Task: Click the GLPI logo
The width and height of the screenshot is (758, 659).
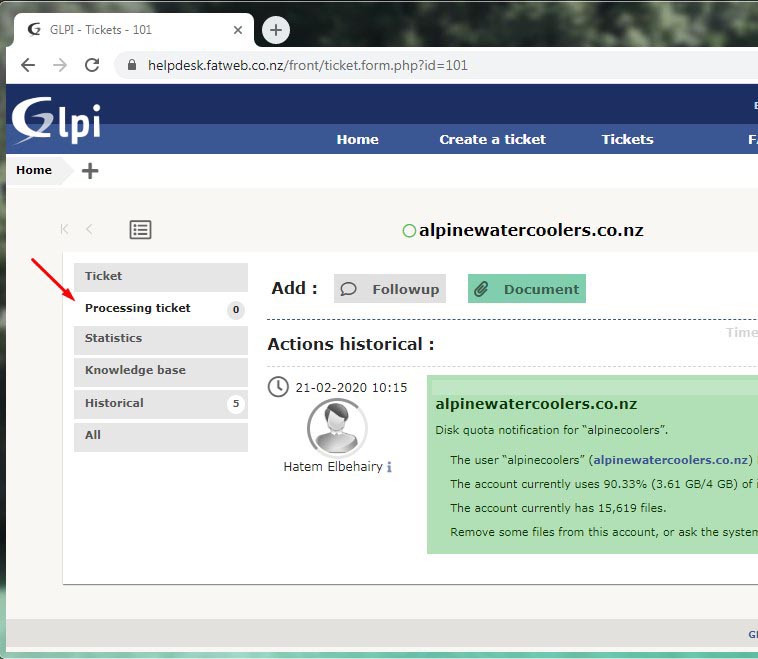Action: pyautogui.click(x=56, y=121)
